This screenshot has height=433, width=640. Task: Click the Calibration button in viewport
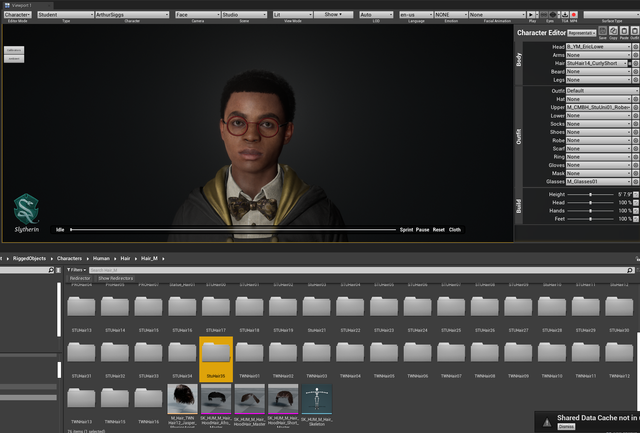[x=14, y=50]
